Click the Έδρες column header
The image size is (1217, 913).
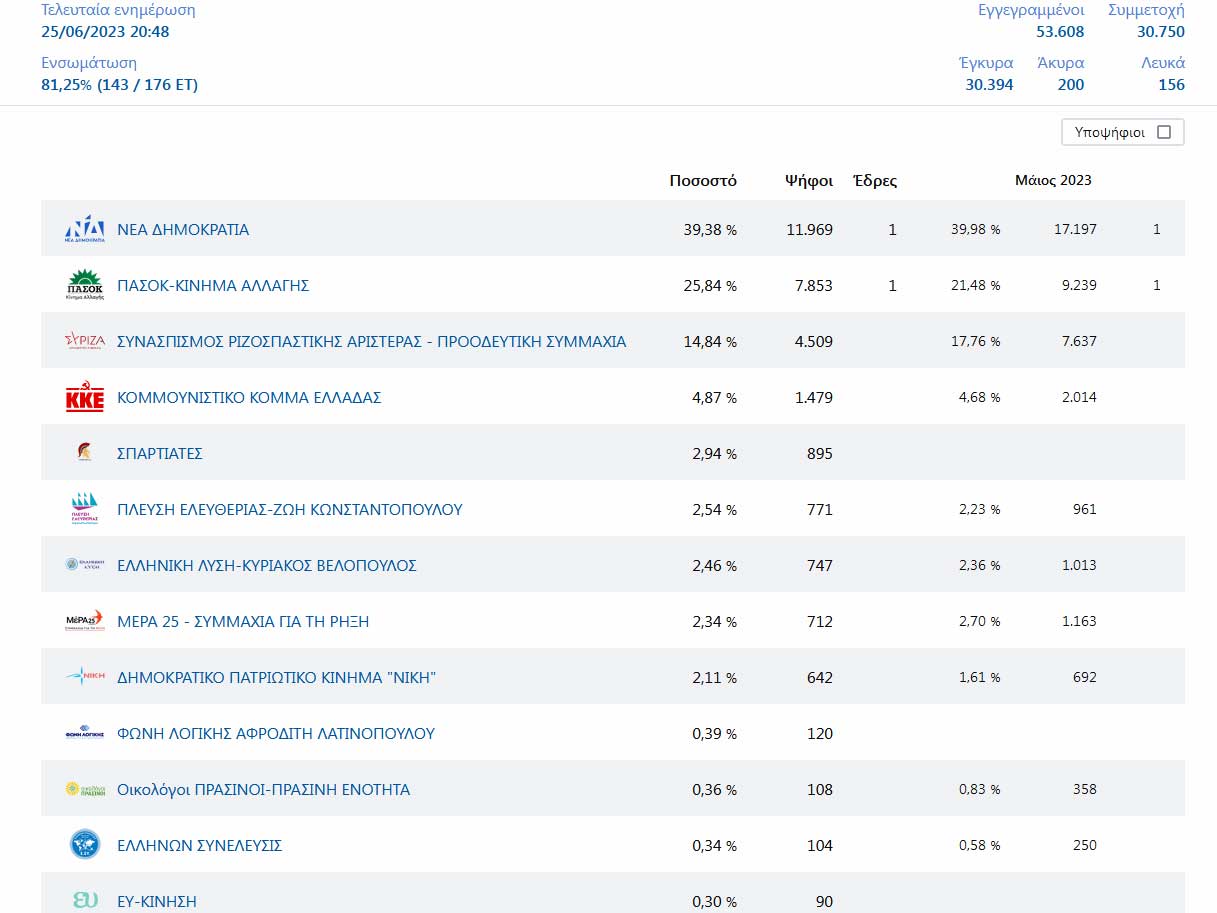pyautogui.click(x=874, y=181)
